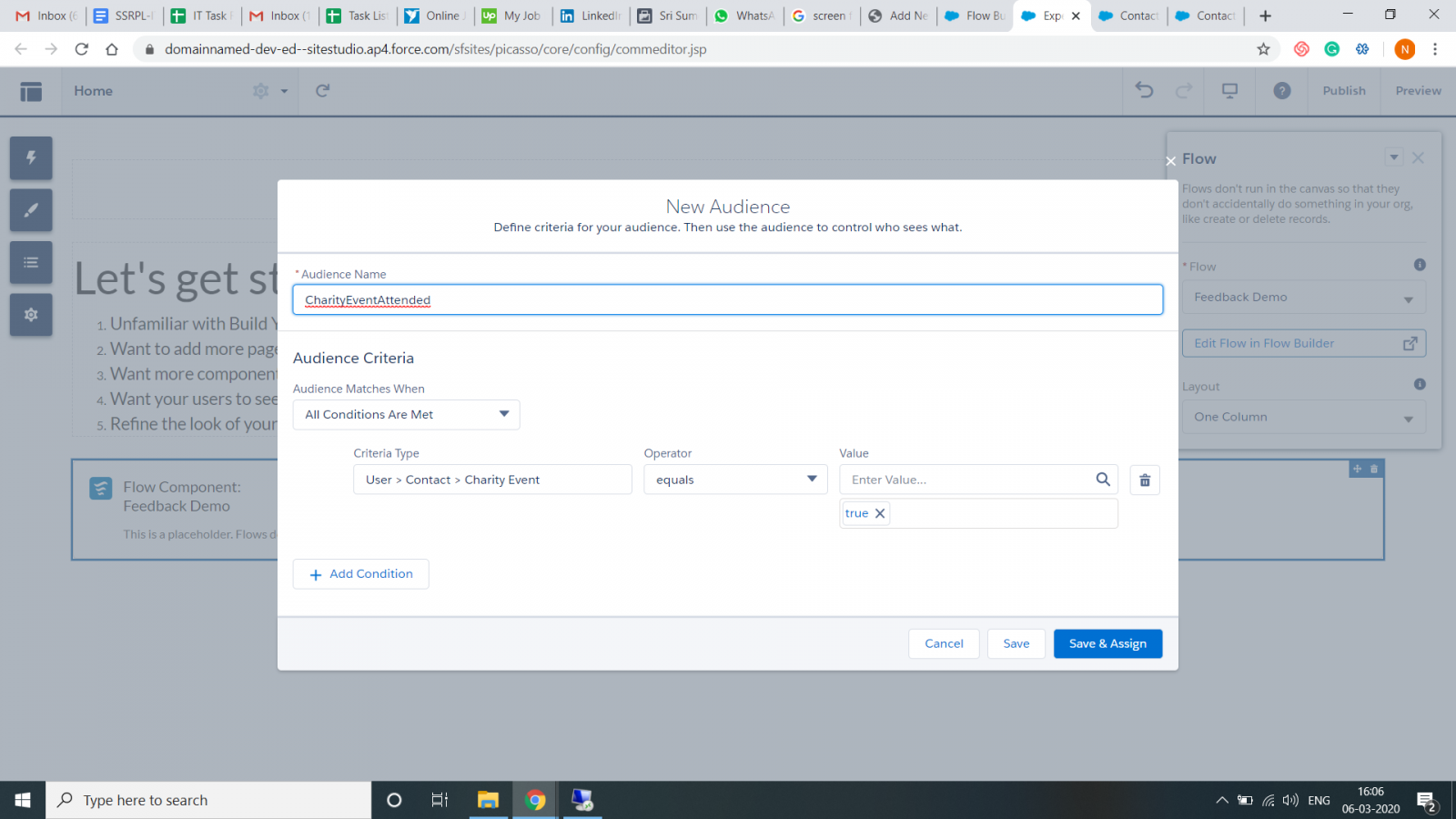Switch to the Contact browser tab

click(x=1128, y=15)
